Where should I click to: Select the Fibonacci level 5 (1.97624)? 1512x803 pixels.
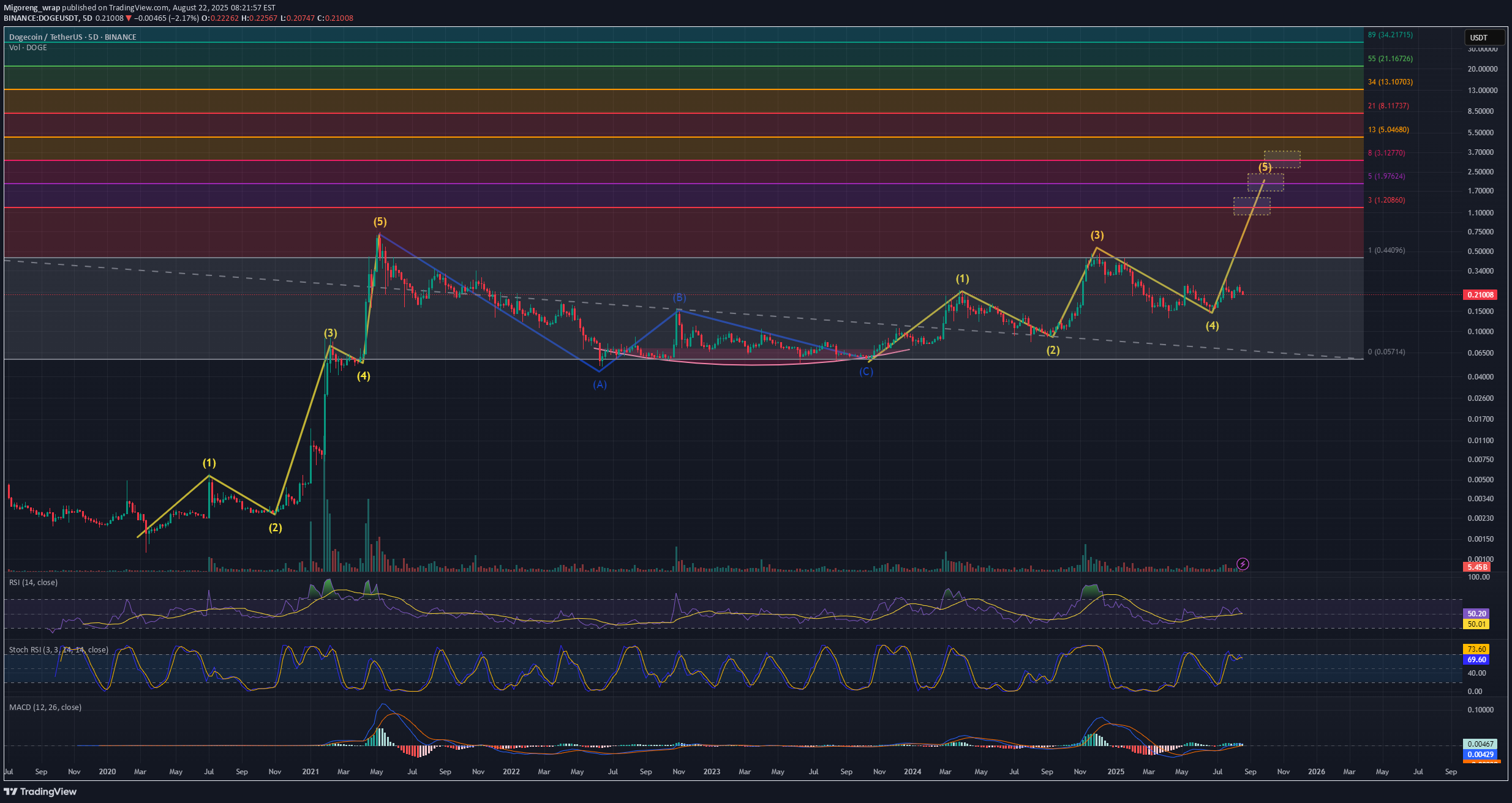(1386, 176)
